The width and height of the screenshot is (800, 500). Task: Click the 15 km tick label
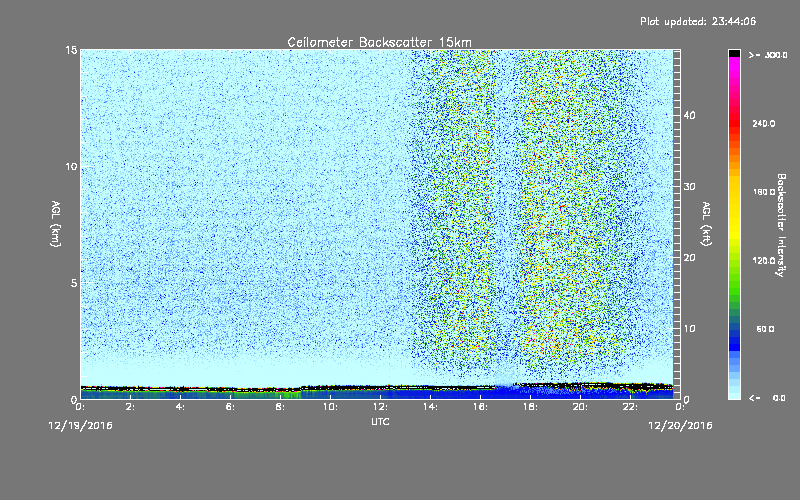(71, 50)
